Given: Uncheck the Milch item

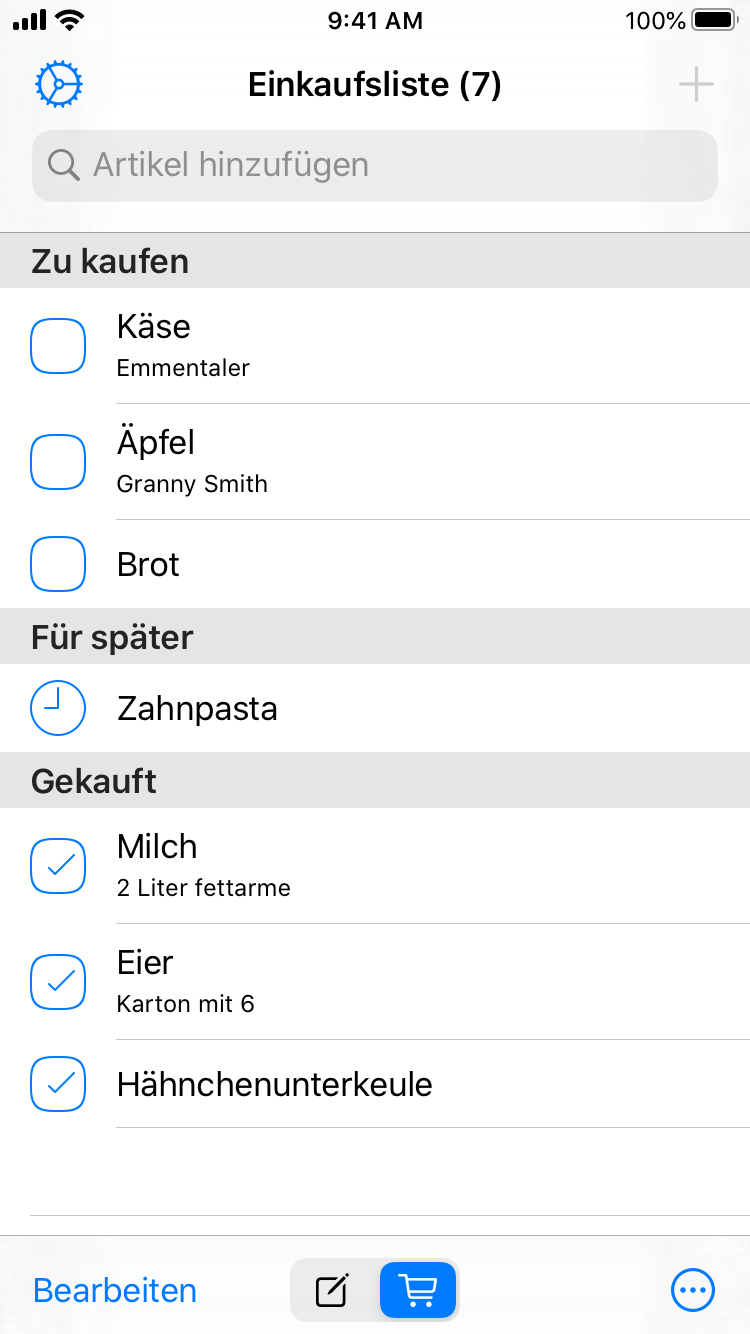Looking at the screenshot, I should point(58,866).
